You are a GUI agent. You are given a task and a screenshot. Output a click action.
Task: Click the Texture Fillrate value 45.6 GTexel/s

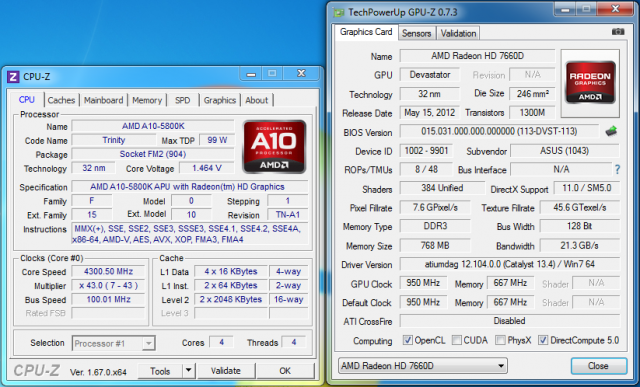pos(580,207)
